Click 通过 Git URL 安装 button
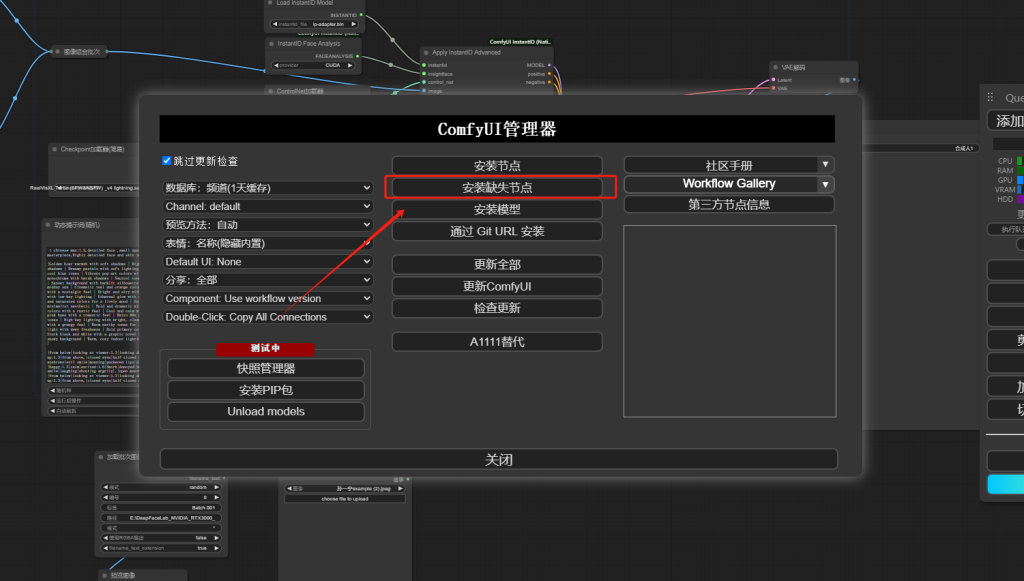The image size is (1024, 581). point(497,231)
